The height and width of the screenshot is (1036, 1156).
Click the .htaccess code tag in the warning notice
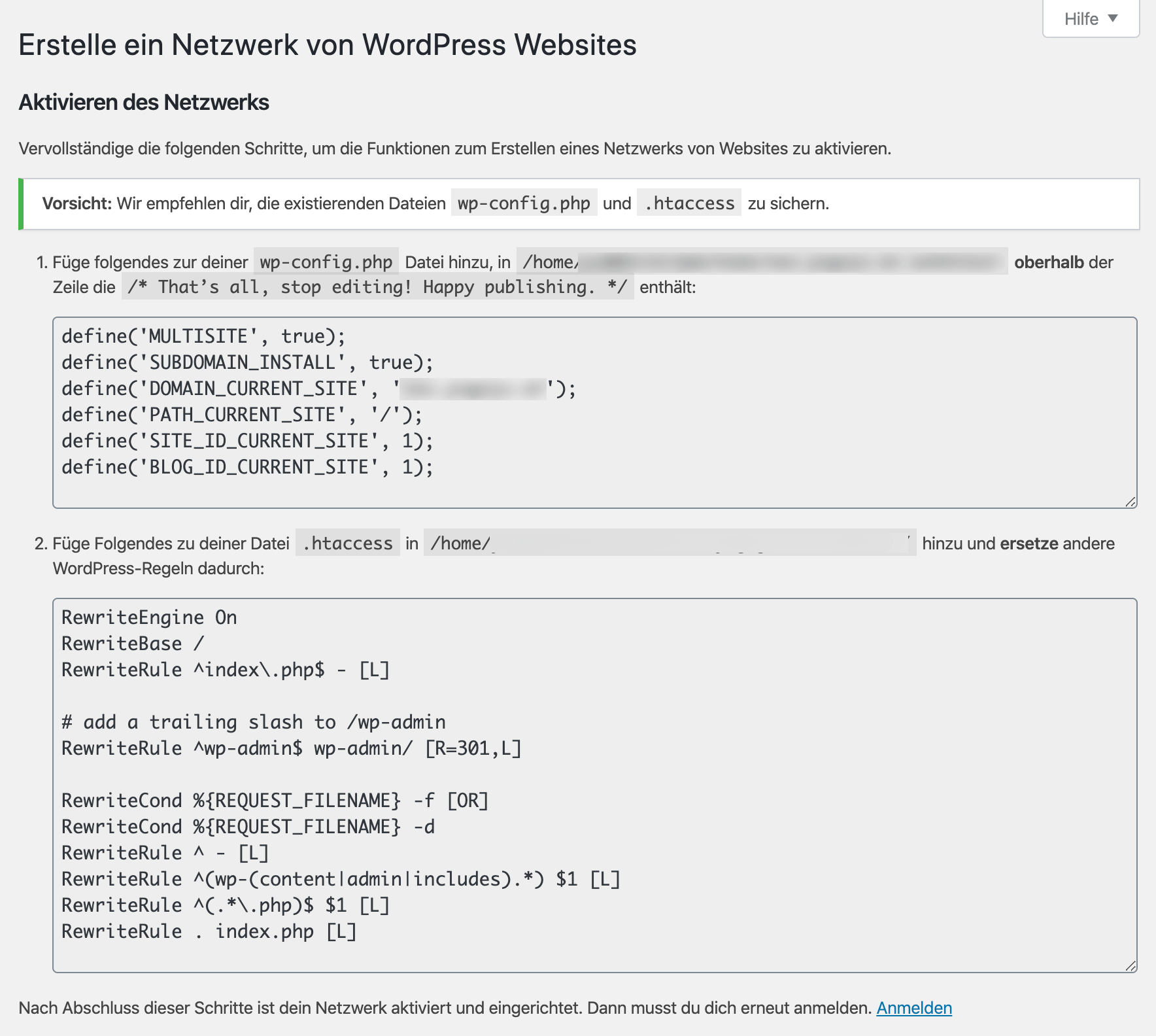point(689,203)
